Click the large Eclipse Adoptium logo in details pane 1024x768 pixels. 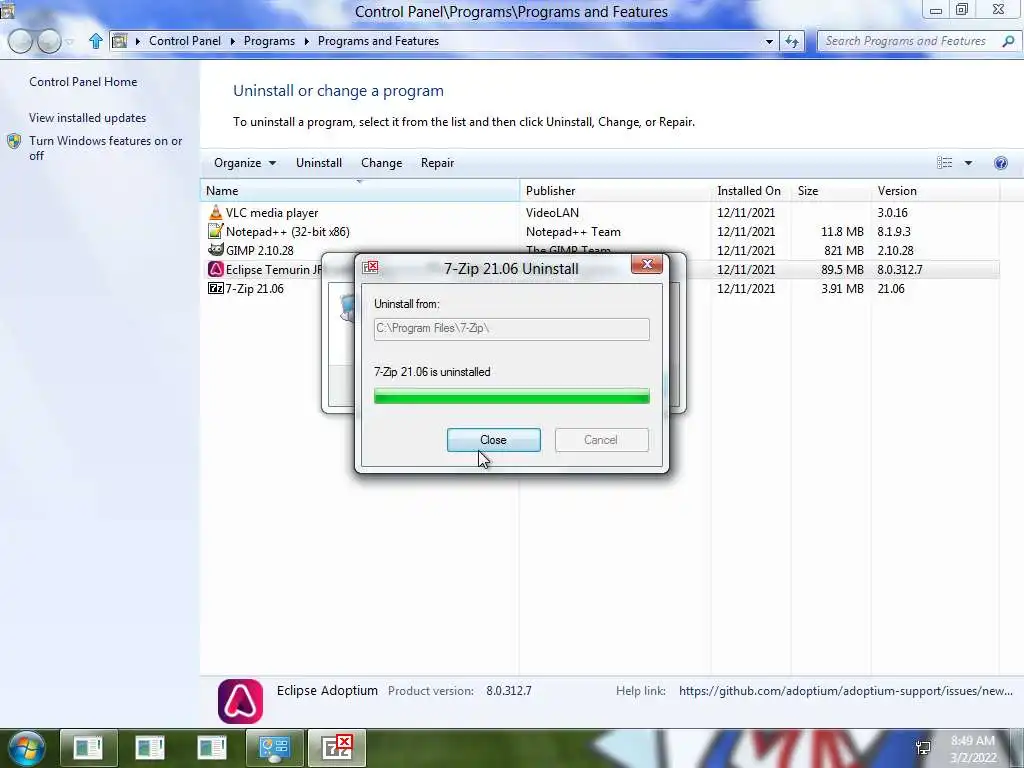coord(240,701)
